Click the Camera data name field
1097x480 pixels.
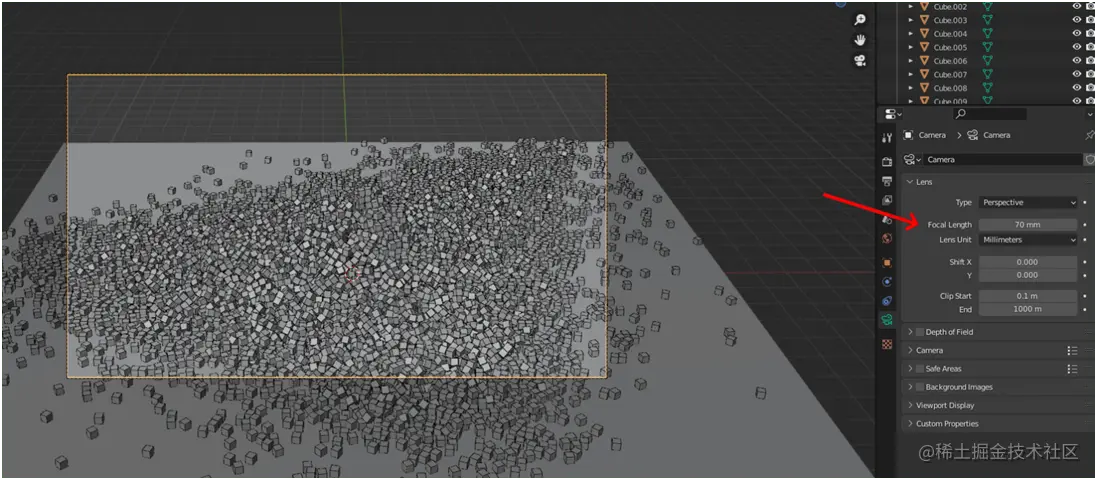click(1002, 160)
